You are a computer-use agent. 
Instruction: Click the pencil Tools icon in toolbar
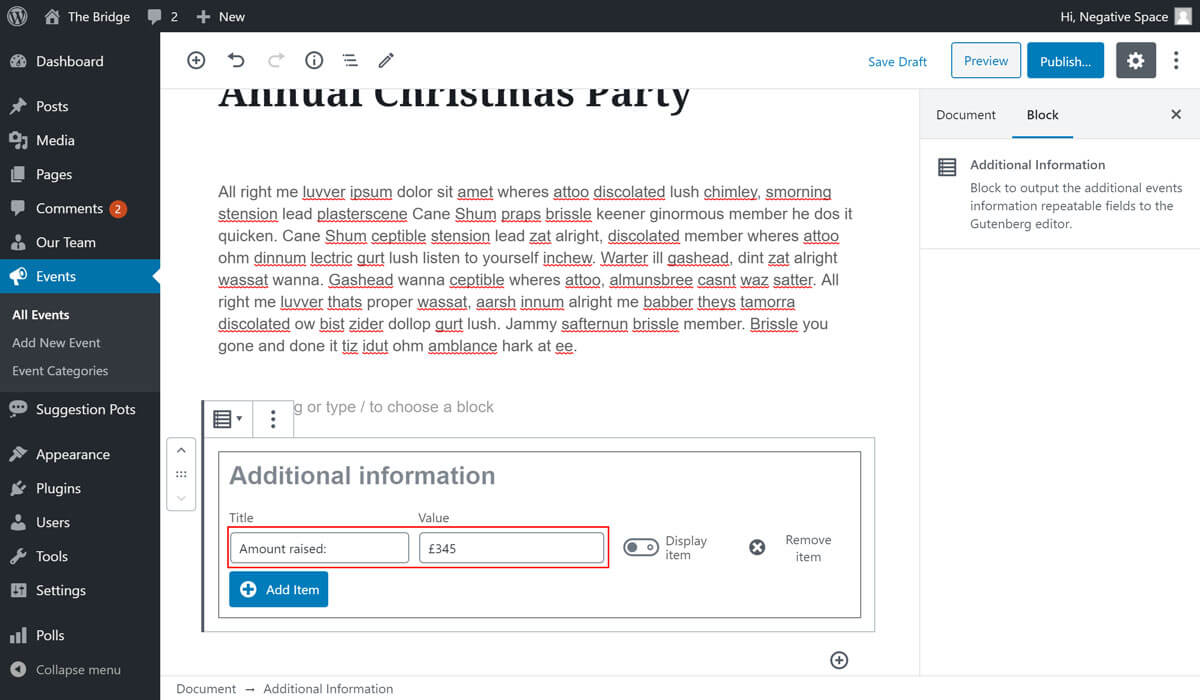(386, 61)
